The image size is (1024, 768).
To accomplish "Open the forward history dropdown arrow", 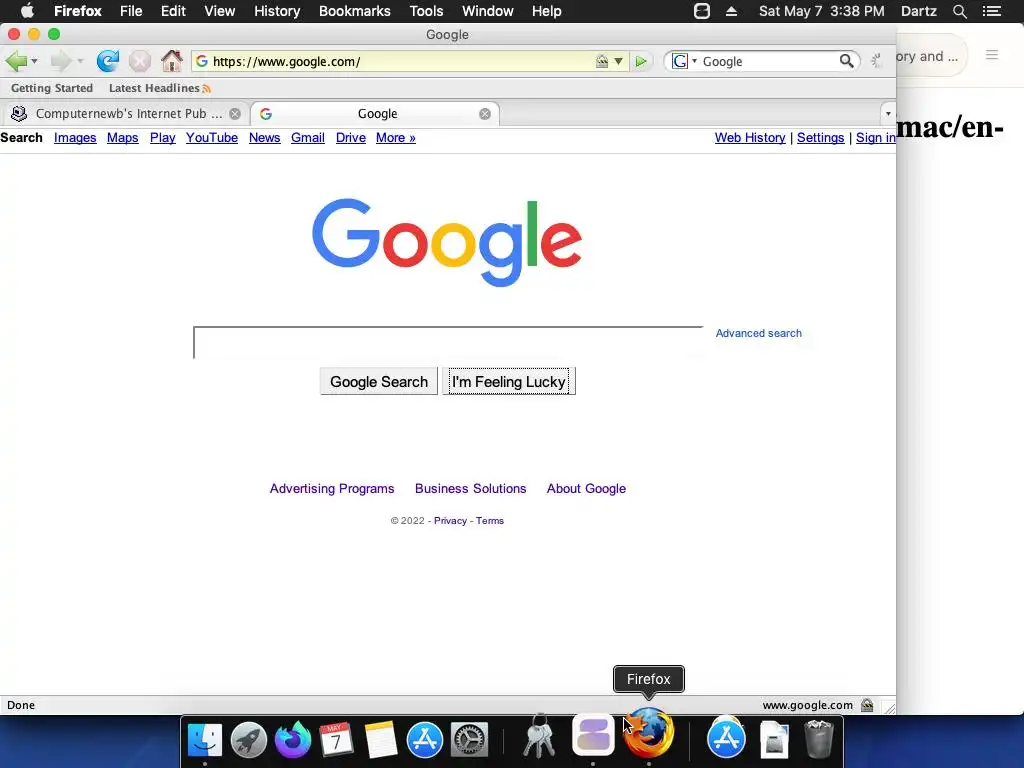I will click(x=80, y=61).
